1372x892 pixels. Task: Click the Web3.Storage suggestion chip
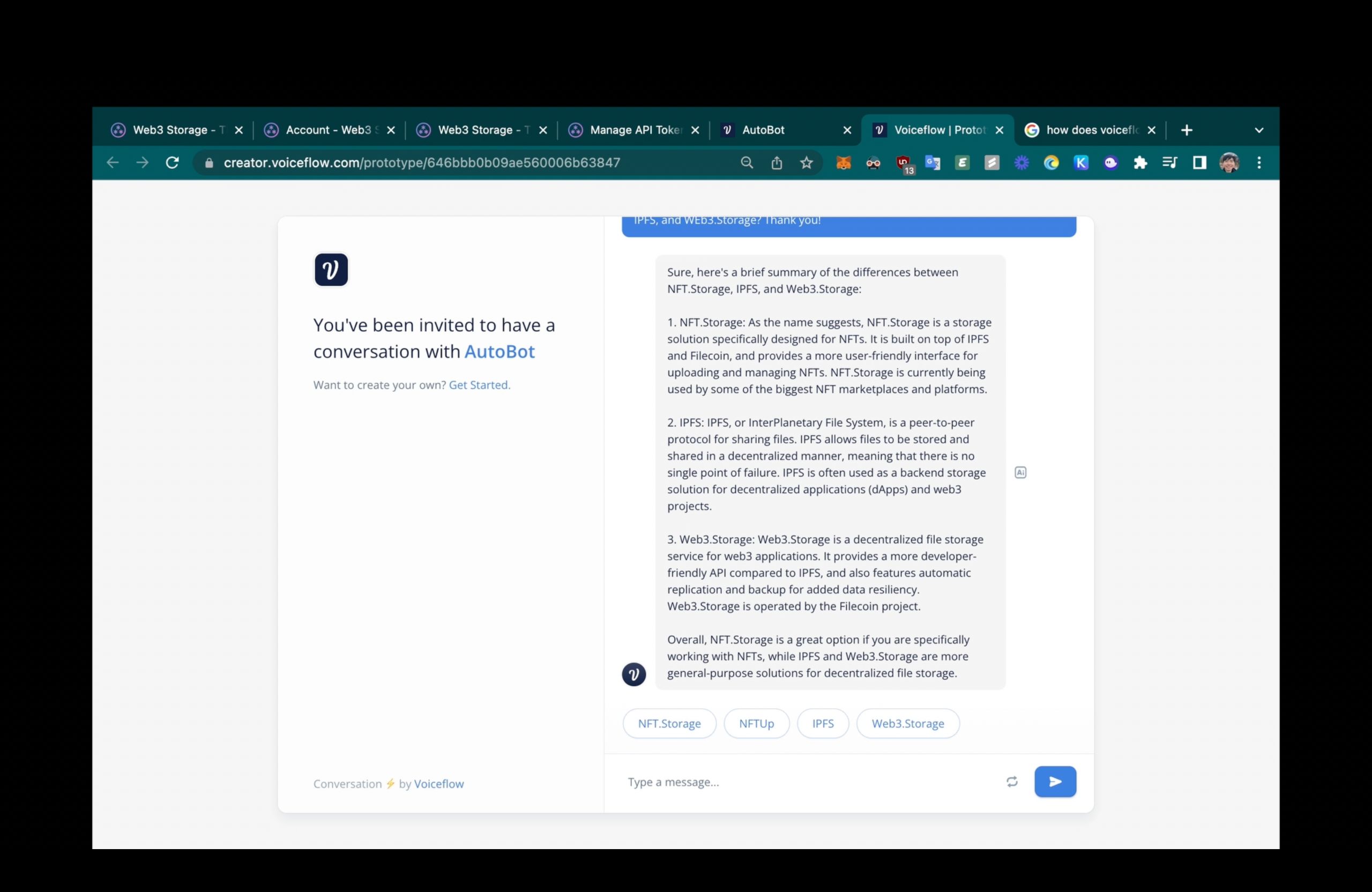908,724
